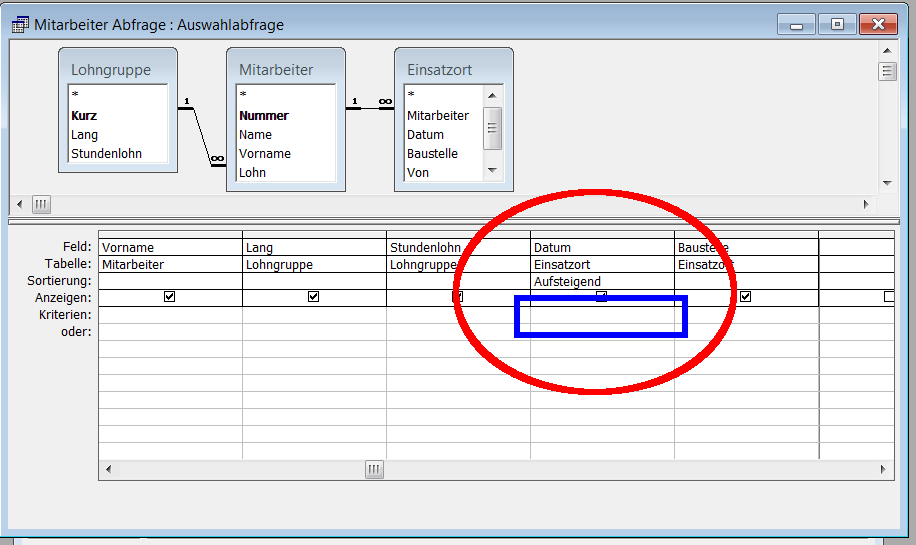The height and width of the screenshot is (545, 916).
Task: Click the table pane scroll-up arrow
Action: pos(886,53)
